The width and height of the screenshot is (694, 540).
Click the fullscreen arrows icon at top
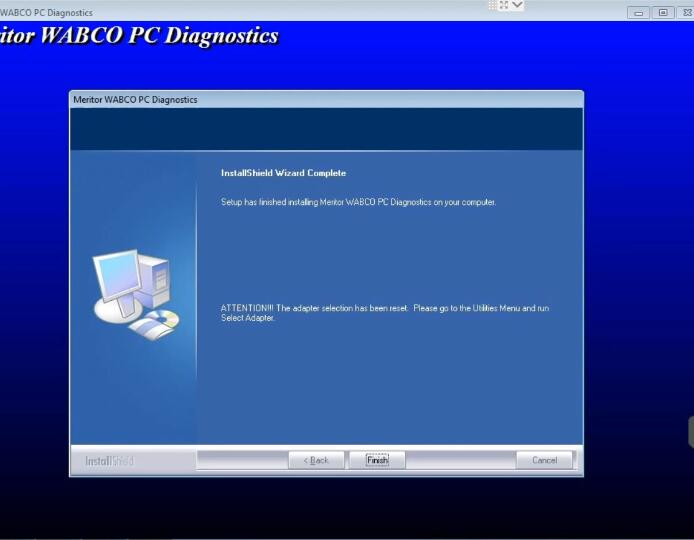click(504, 5)
